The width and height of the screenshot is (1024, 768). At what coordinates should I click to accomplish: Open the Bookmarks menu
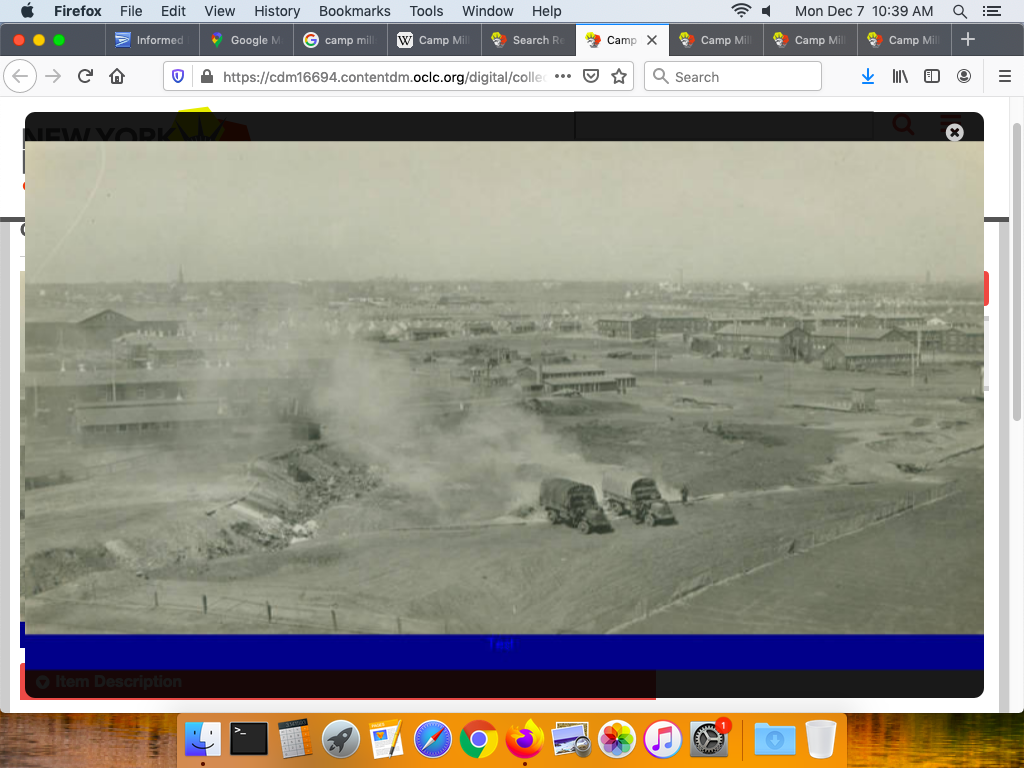(354, 11)
